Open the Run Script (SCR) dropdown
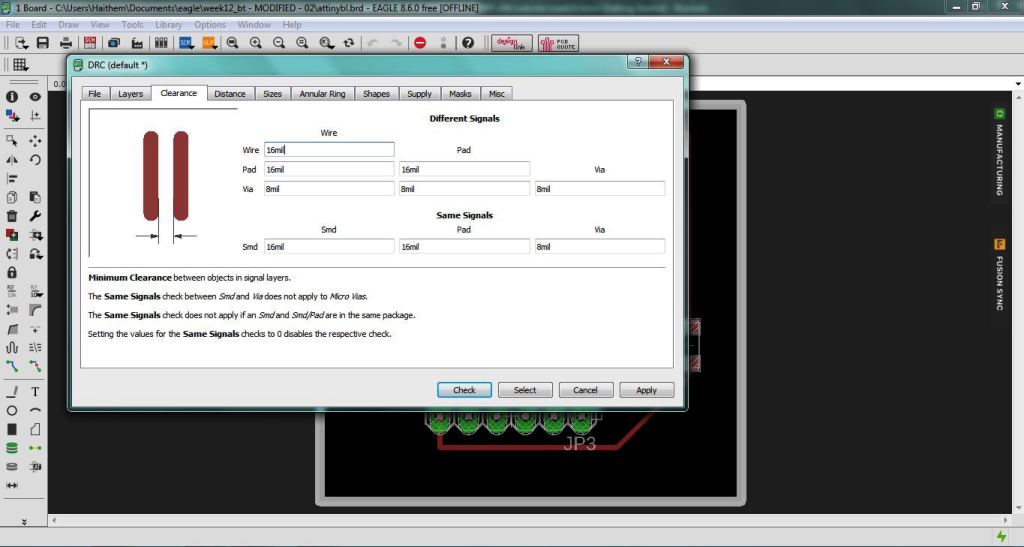1024x547 pixels. [187, 43]
